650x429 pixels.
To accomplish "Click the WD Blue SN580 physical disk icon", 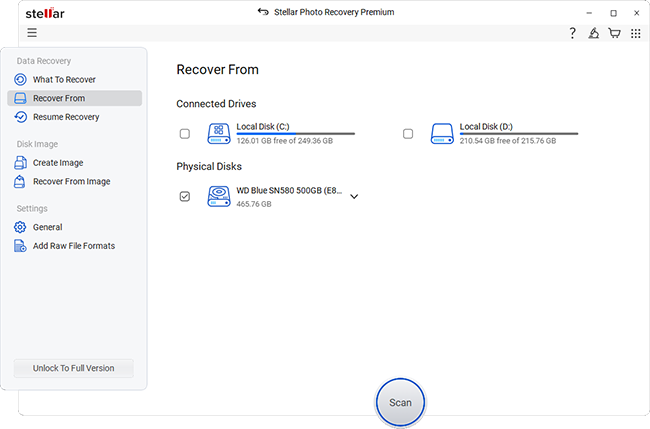I will [219, 196].
